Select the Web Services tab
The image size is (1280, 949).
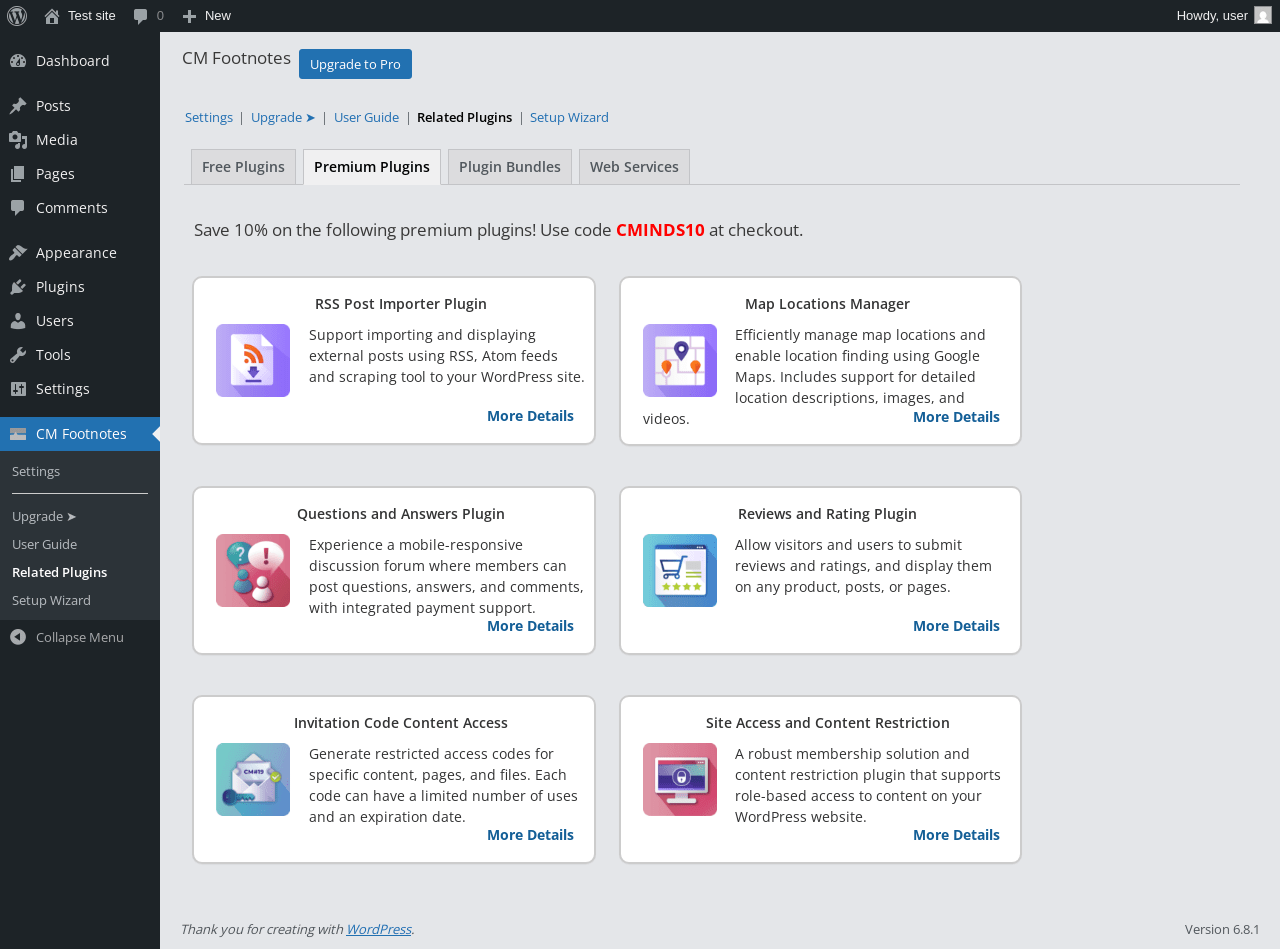(634, 167)
